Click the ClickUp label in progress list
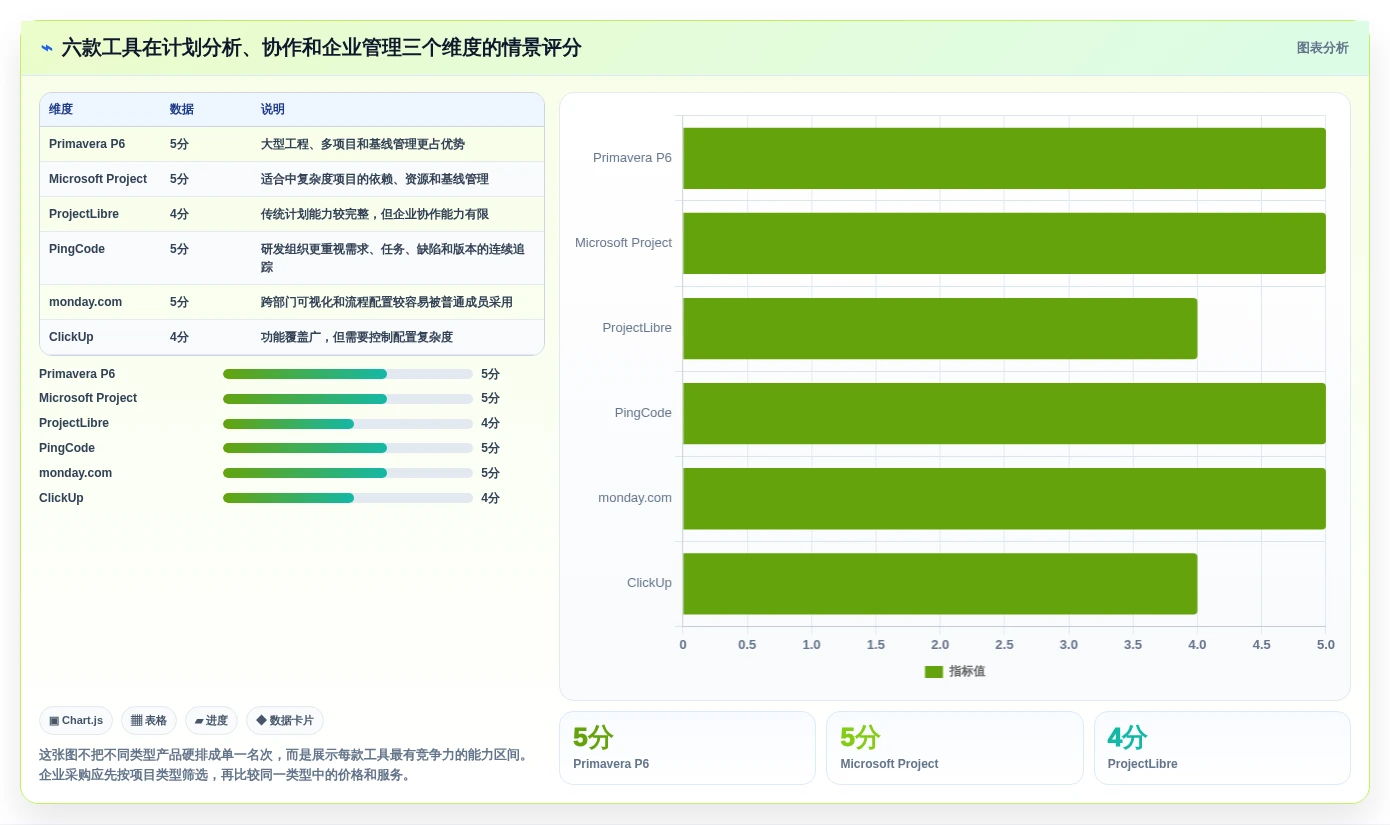Screen dimensions: 1390x825 [61, 498]
